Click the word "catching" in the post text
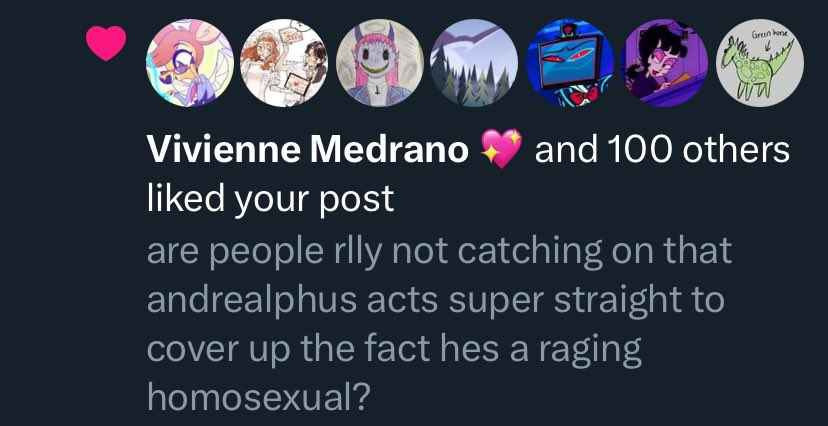 [x=529, y=251]
